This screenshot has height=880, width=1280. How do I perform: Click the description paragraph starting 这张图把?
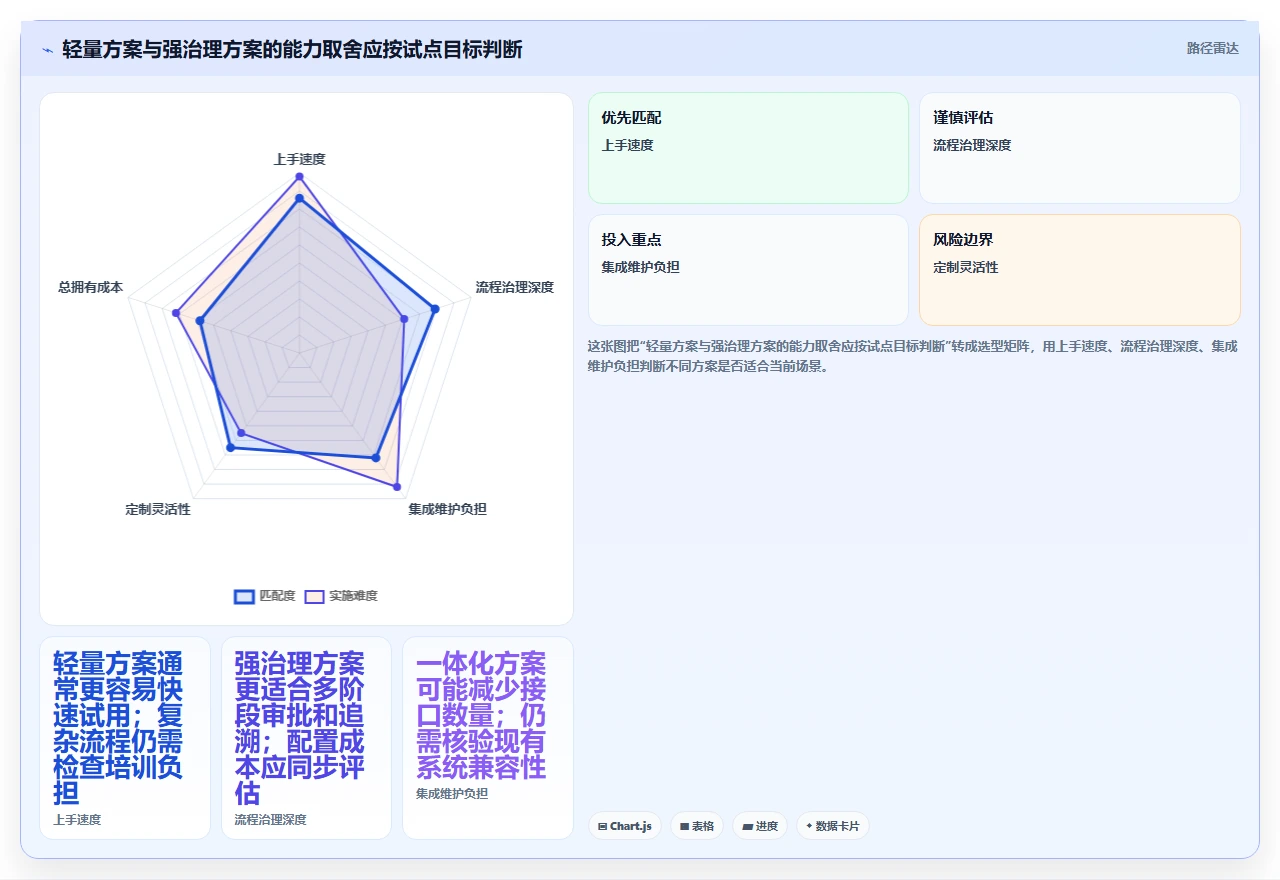click(913, 356)
